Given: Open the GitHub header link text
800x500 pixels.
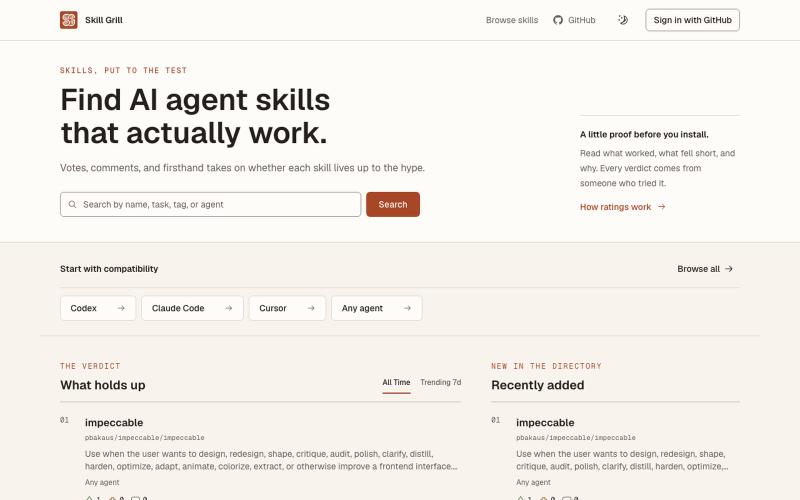Looking at the screenshot, I should [582, 20].
